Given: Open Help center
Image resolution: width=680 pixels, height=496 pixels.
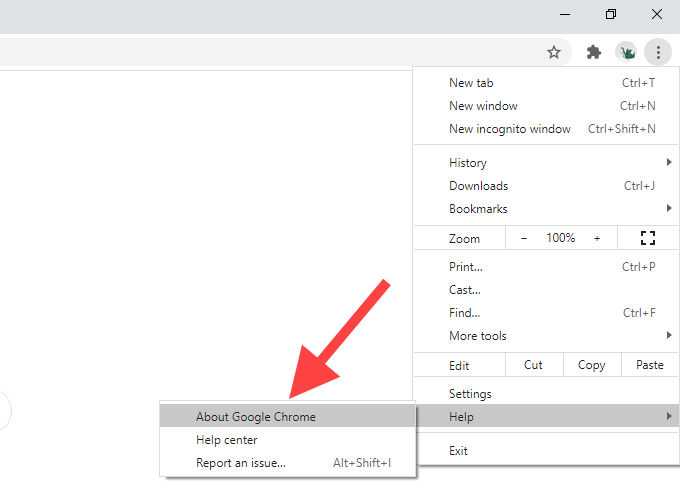Looking at the screenshot, I should coord(287,440).
